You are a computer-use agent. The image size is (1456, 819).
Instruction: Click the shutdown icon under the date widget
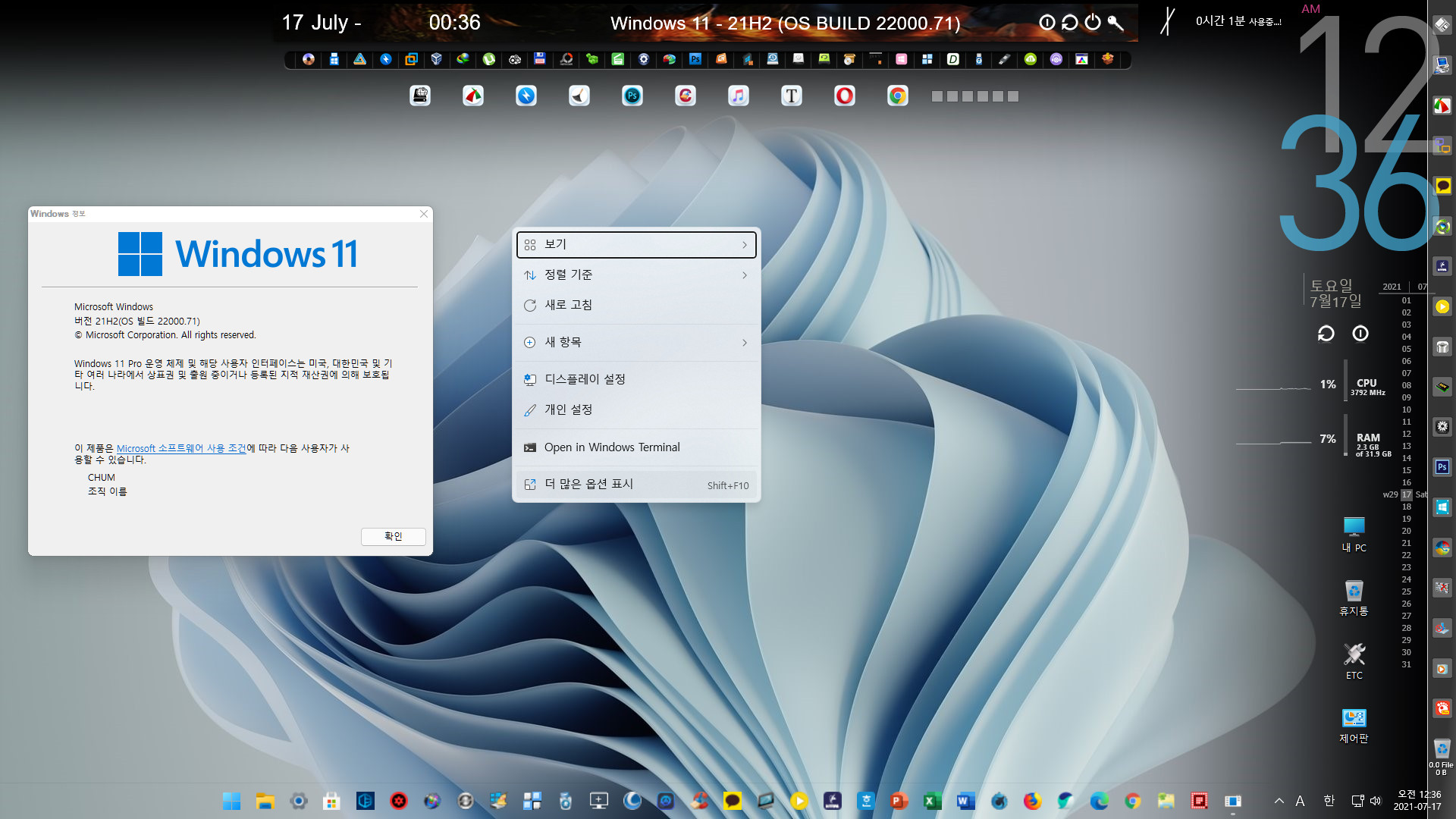point(1360,334)
